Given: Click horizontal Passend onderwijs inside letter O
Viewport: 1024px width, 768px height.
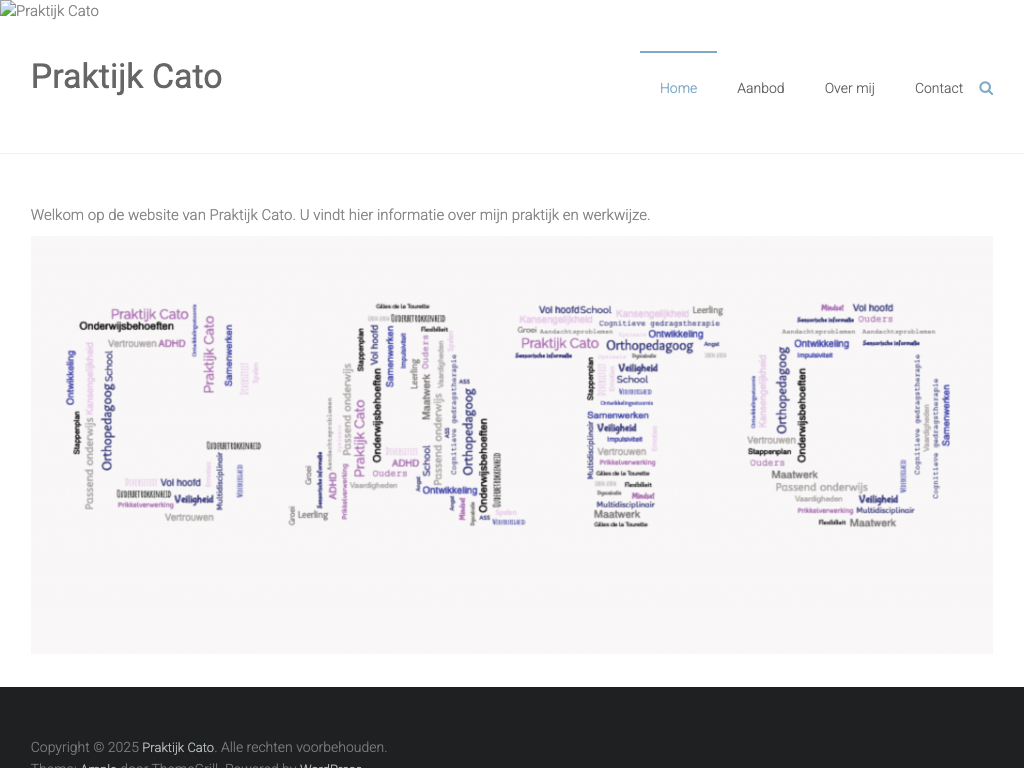Looking at the screenshot, I should click(821, 487).
